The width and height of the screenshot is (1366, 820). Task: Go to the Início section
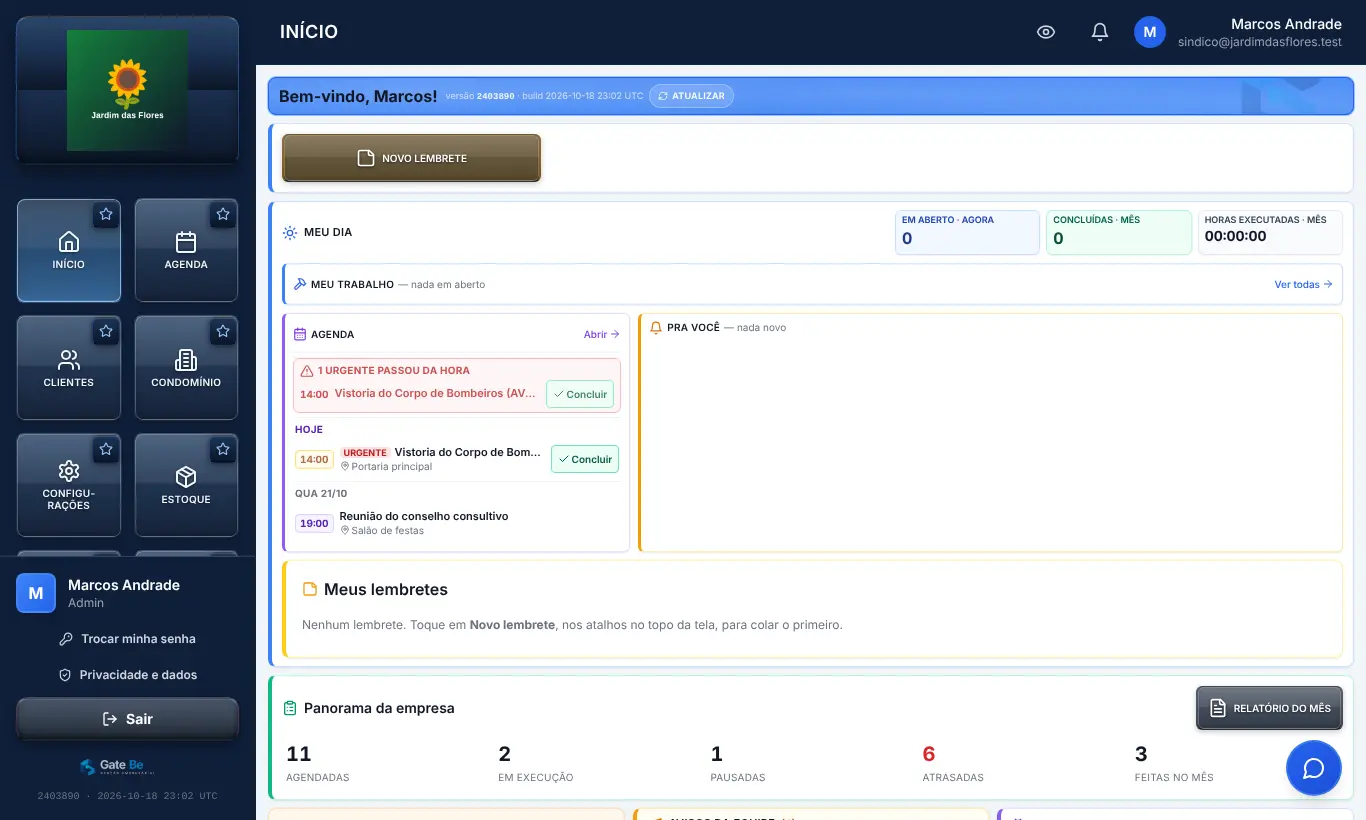[69, 250]
